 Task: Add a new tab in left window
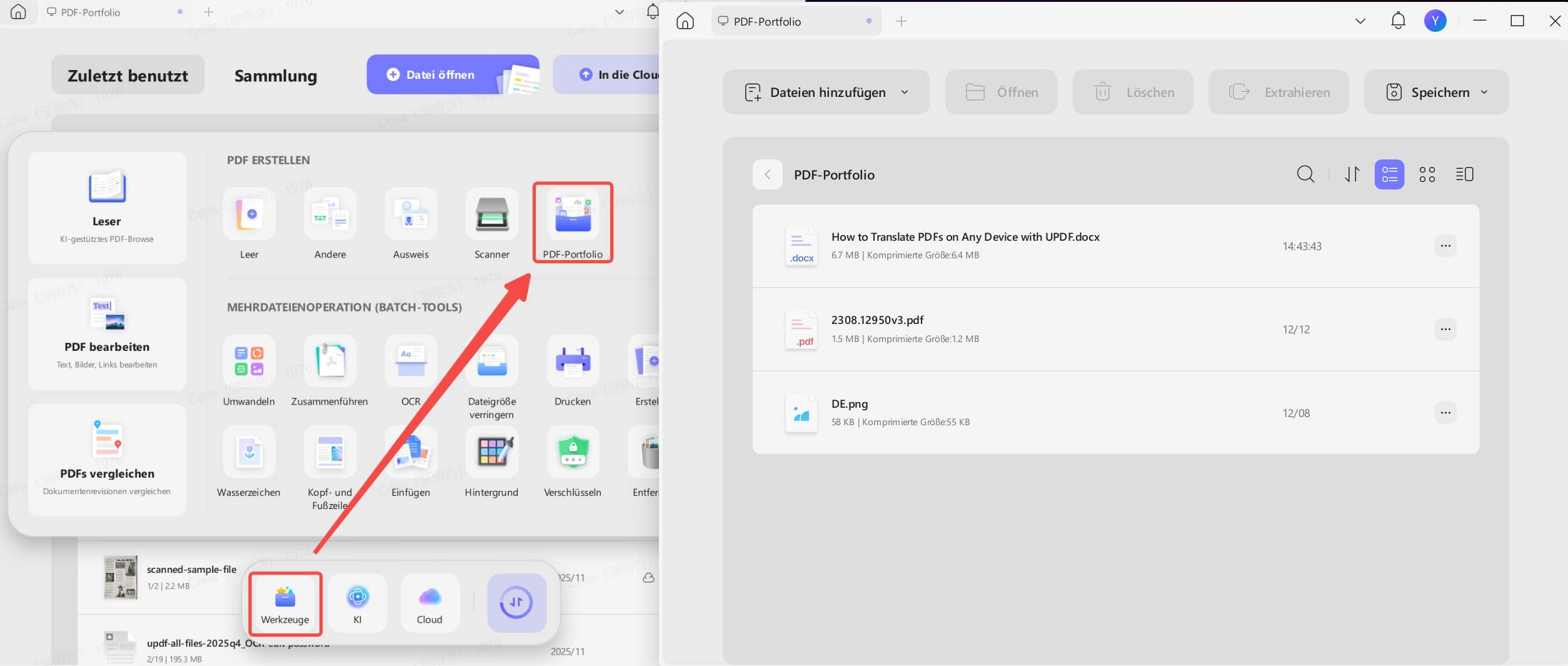[209, 12]
